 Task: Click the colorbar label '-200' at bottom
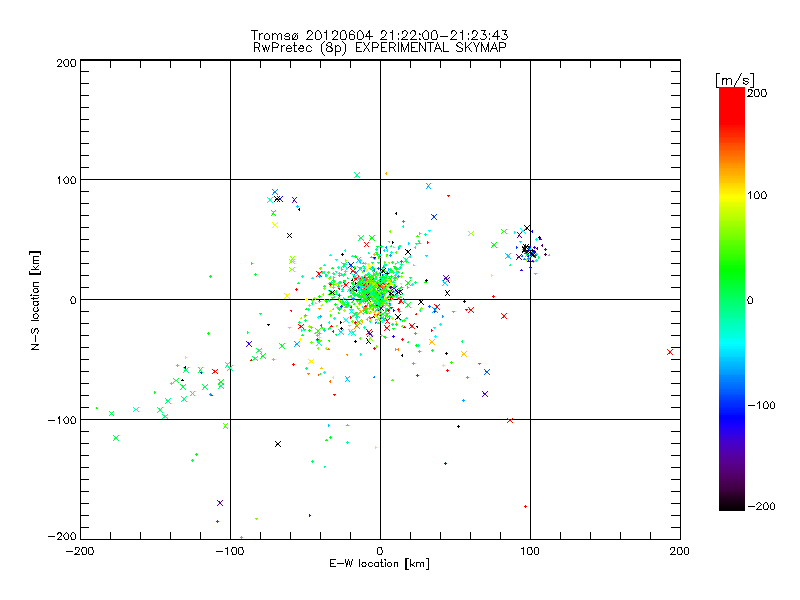[x=761, y=506]
